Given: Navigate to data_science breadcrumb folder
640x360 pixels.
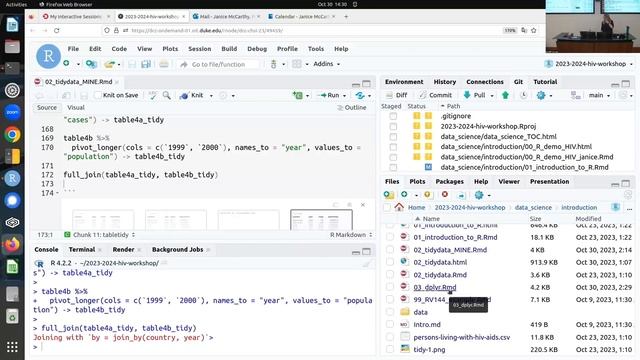Looking at the screenshot, I should [533, 207].
